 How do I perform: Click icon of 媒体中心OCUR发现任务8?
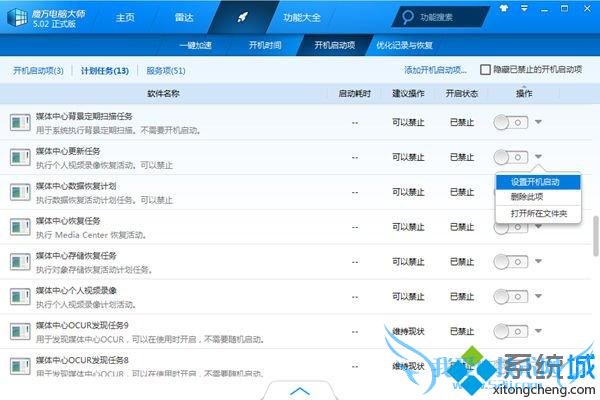pyautogui.click(x=20, y=366)
